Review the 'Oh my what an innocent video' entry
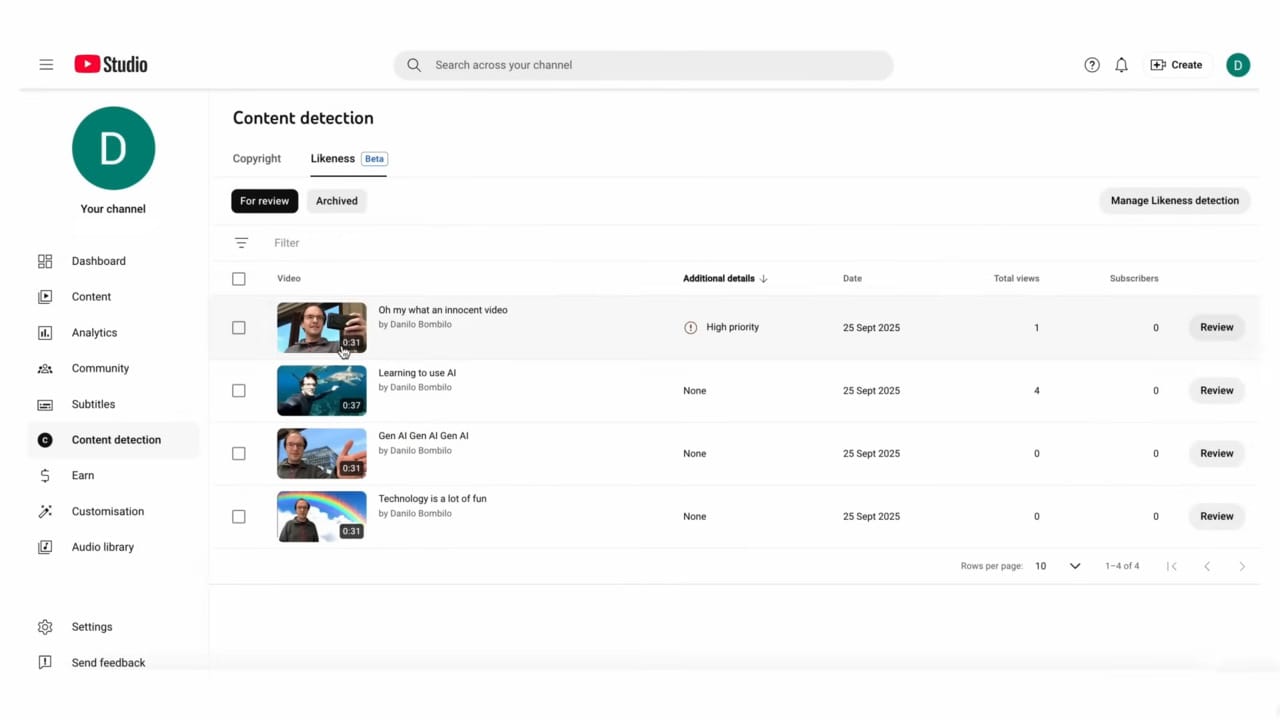The image size is (1280, 720). (1216, 327)
